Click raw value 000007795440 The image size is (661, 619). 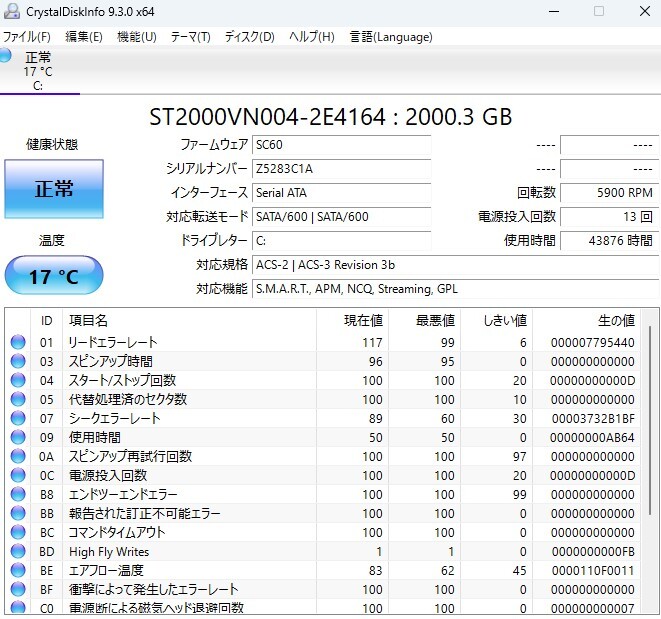coord(592,342)
